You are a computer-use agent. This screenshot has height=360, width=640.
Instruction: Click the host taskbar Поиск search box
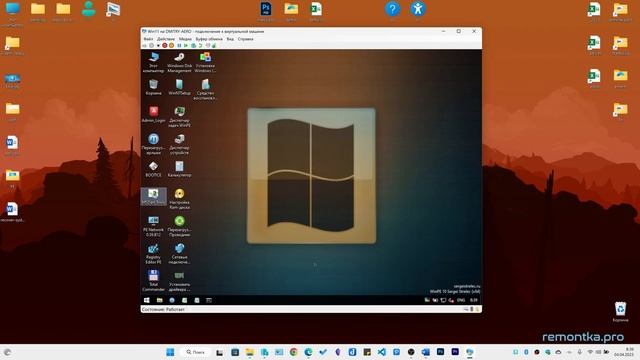[x=196, y=352]
